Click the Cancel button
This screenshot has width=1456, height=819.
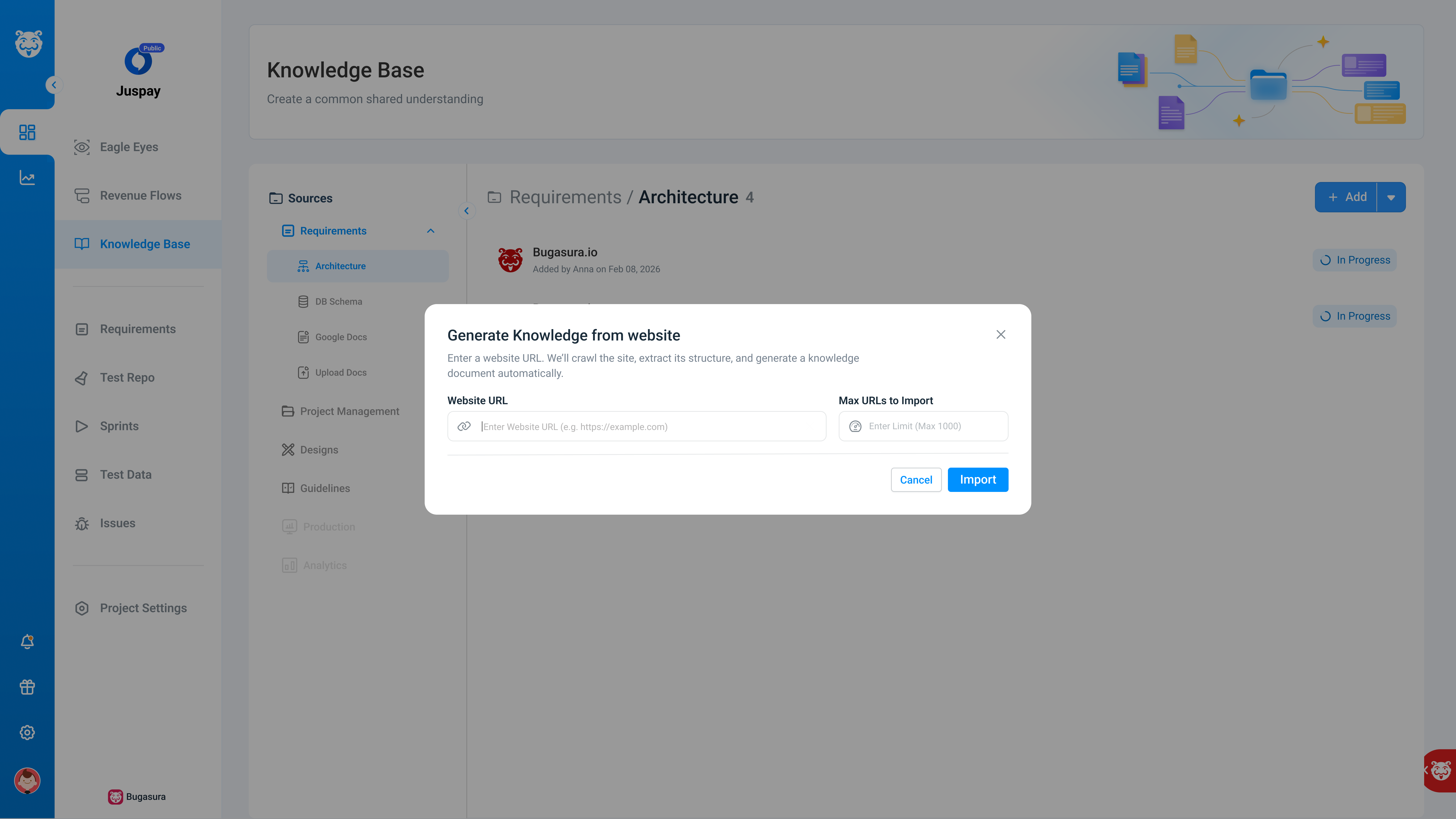[916, 480]
